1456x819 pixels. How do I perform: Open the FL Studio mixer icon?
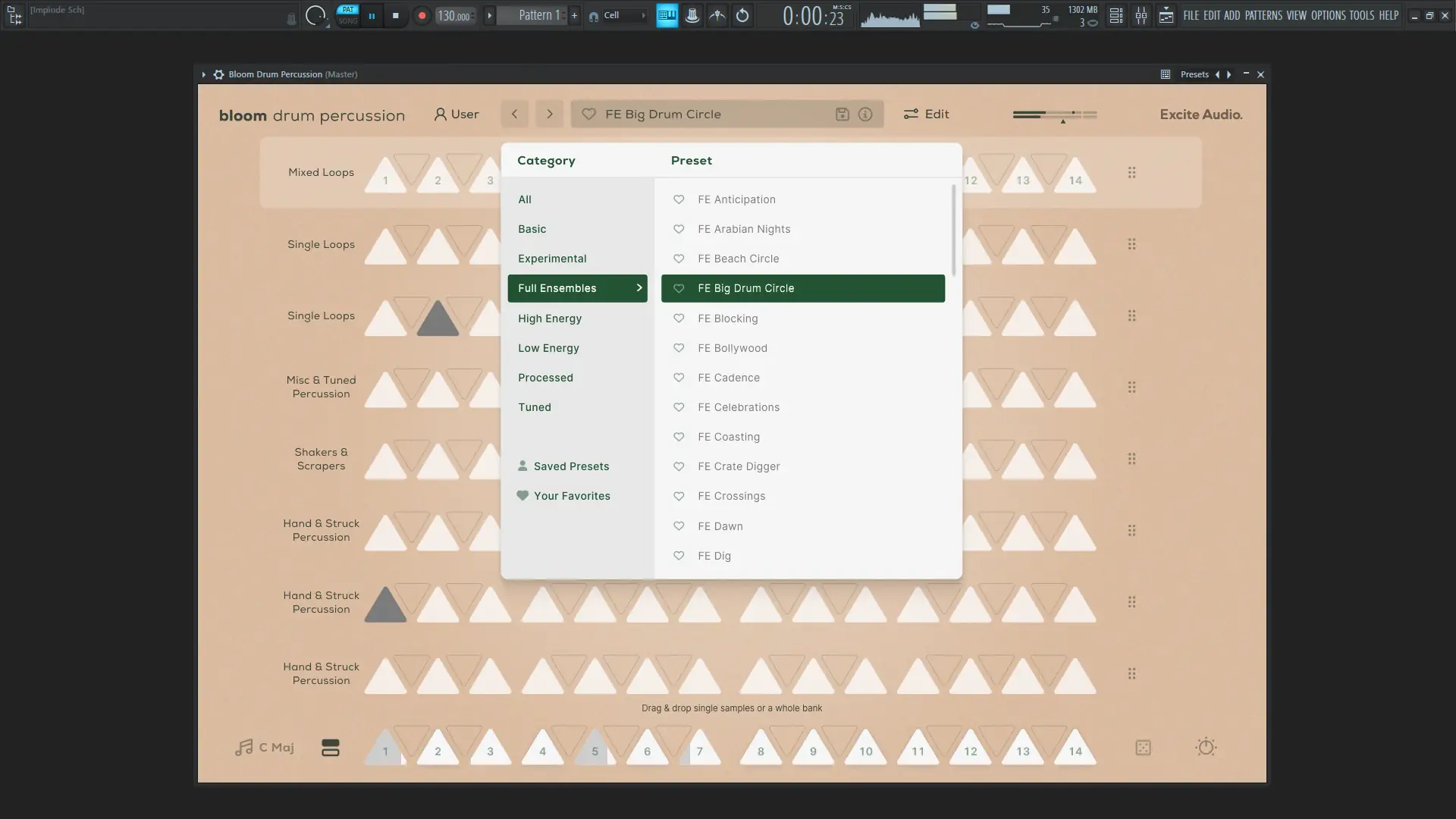point(1141,15)
